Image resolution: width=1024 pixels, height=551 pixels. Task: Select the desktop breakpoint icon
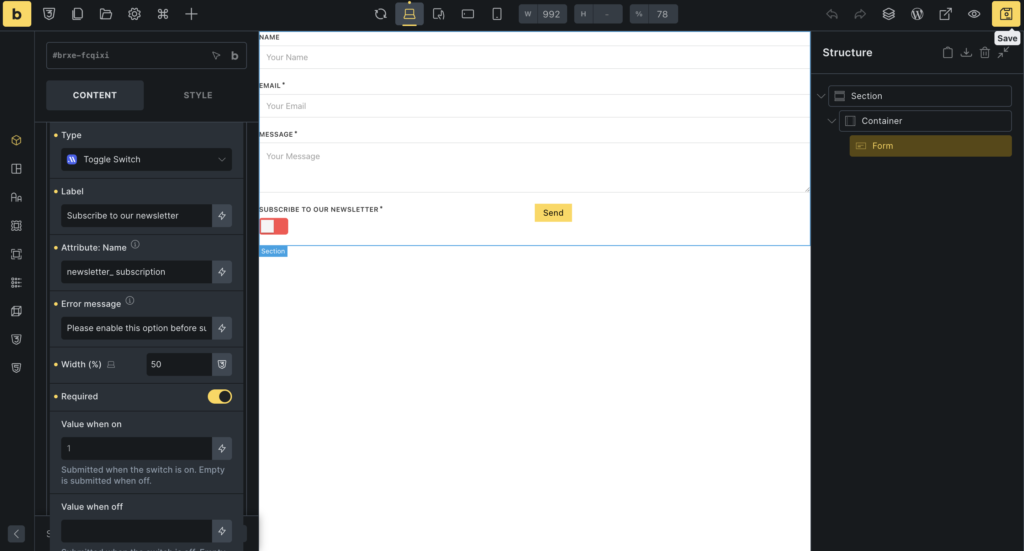409,14
